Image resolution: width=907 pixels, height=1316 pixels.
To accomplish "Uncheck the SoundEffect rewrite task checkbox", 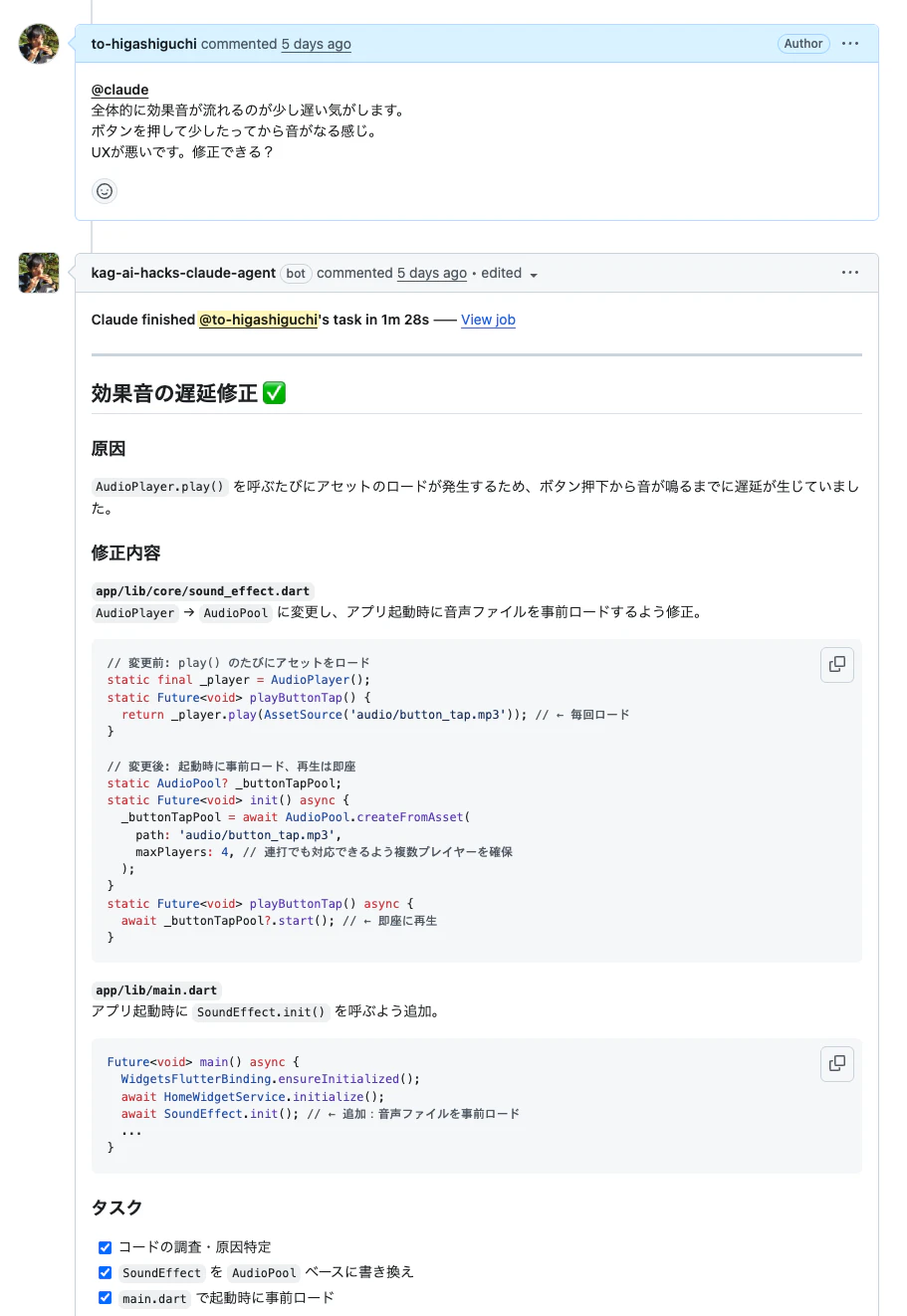I will point(105,1271).
